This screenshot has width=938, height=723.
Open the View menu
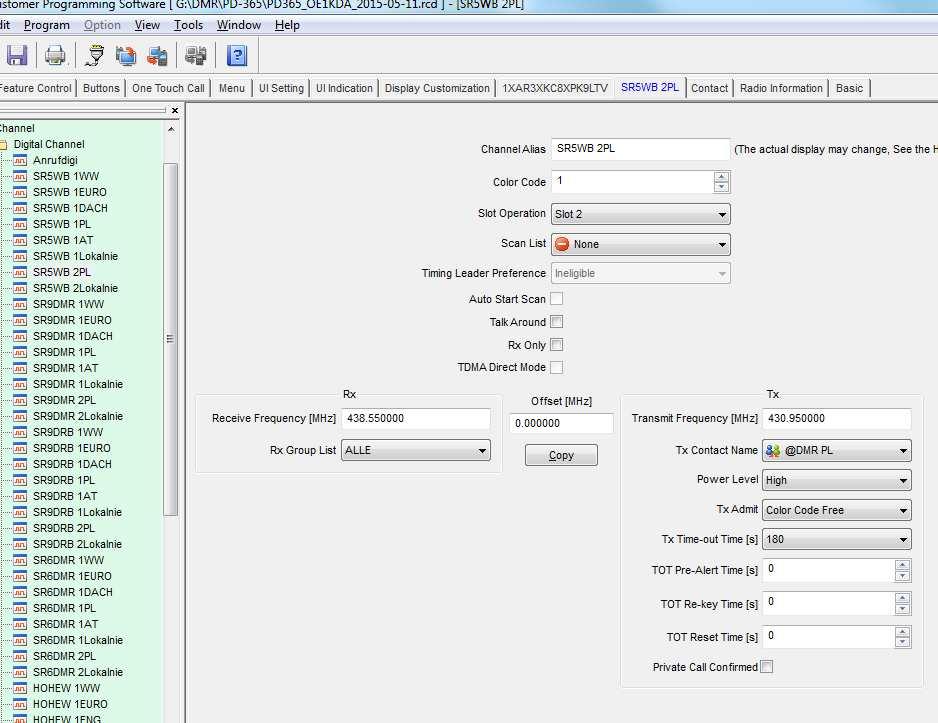[147, 25]
